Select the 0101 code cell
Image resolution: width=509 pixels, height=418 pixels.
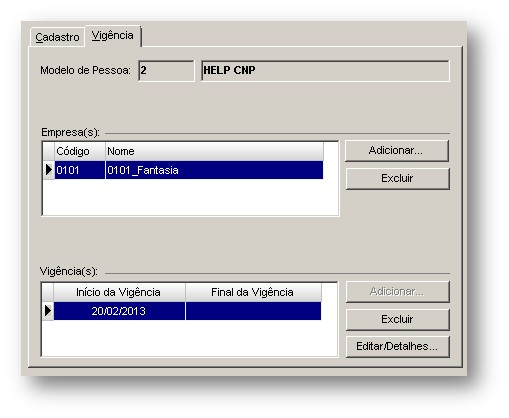pos(80,170)
